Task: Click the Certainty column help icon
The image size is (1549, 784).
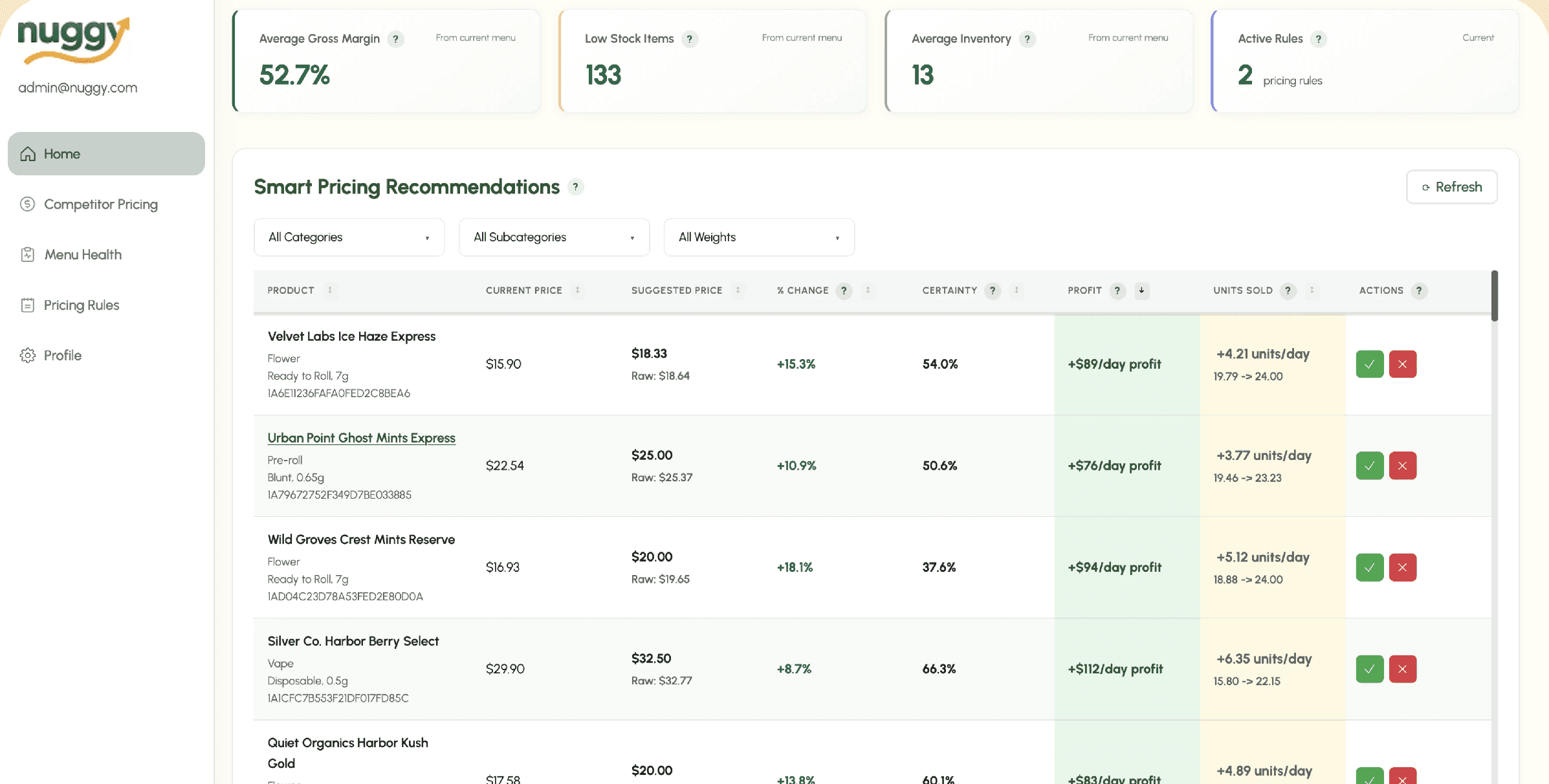Action: (x=993, y=290)
